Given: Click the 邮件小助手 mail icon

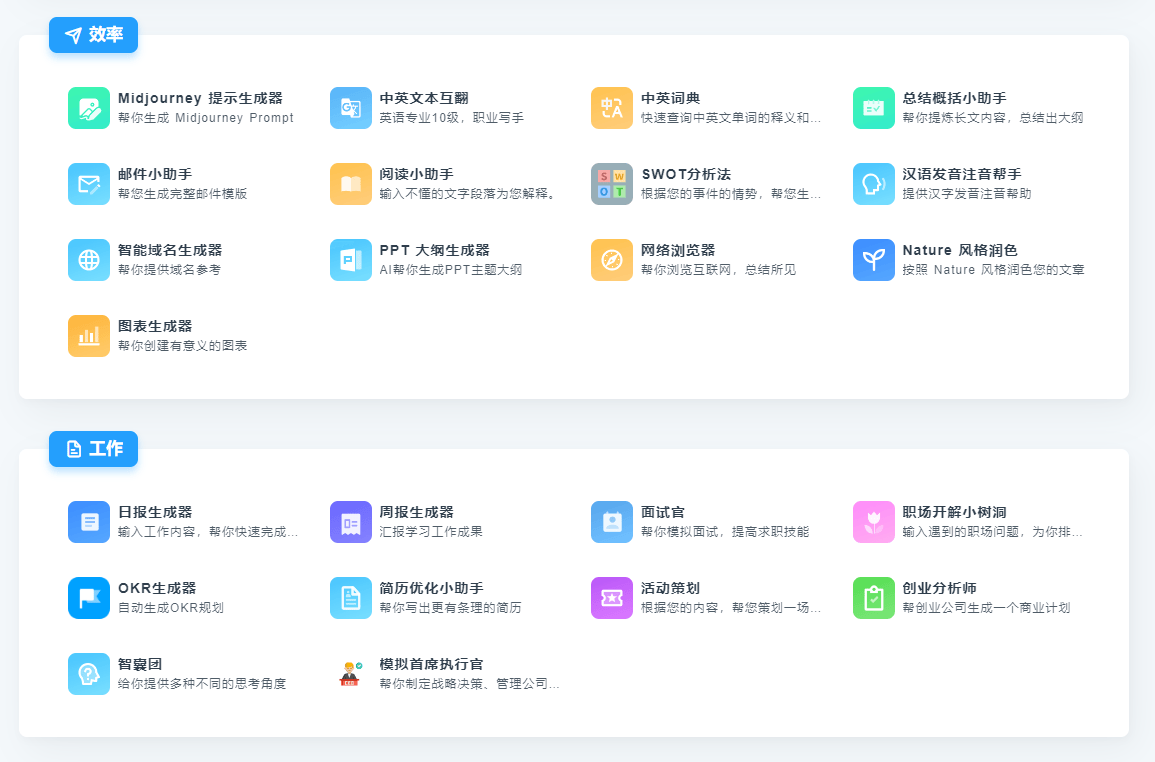Looking at the screenshot, I should point(88,183).
